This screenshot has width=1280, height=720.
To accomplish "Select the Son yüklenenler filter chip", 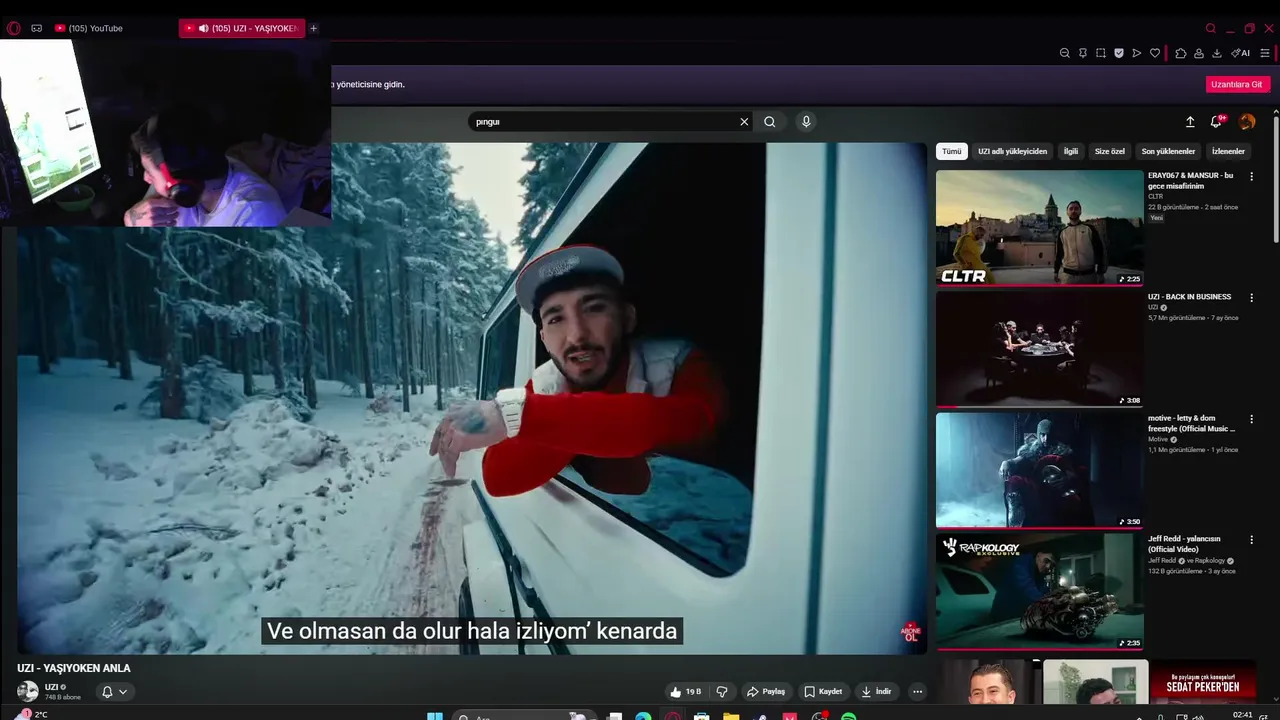I will 1168,151.
